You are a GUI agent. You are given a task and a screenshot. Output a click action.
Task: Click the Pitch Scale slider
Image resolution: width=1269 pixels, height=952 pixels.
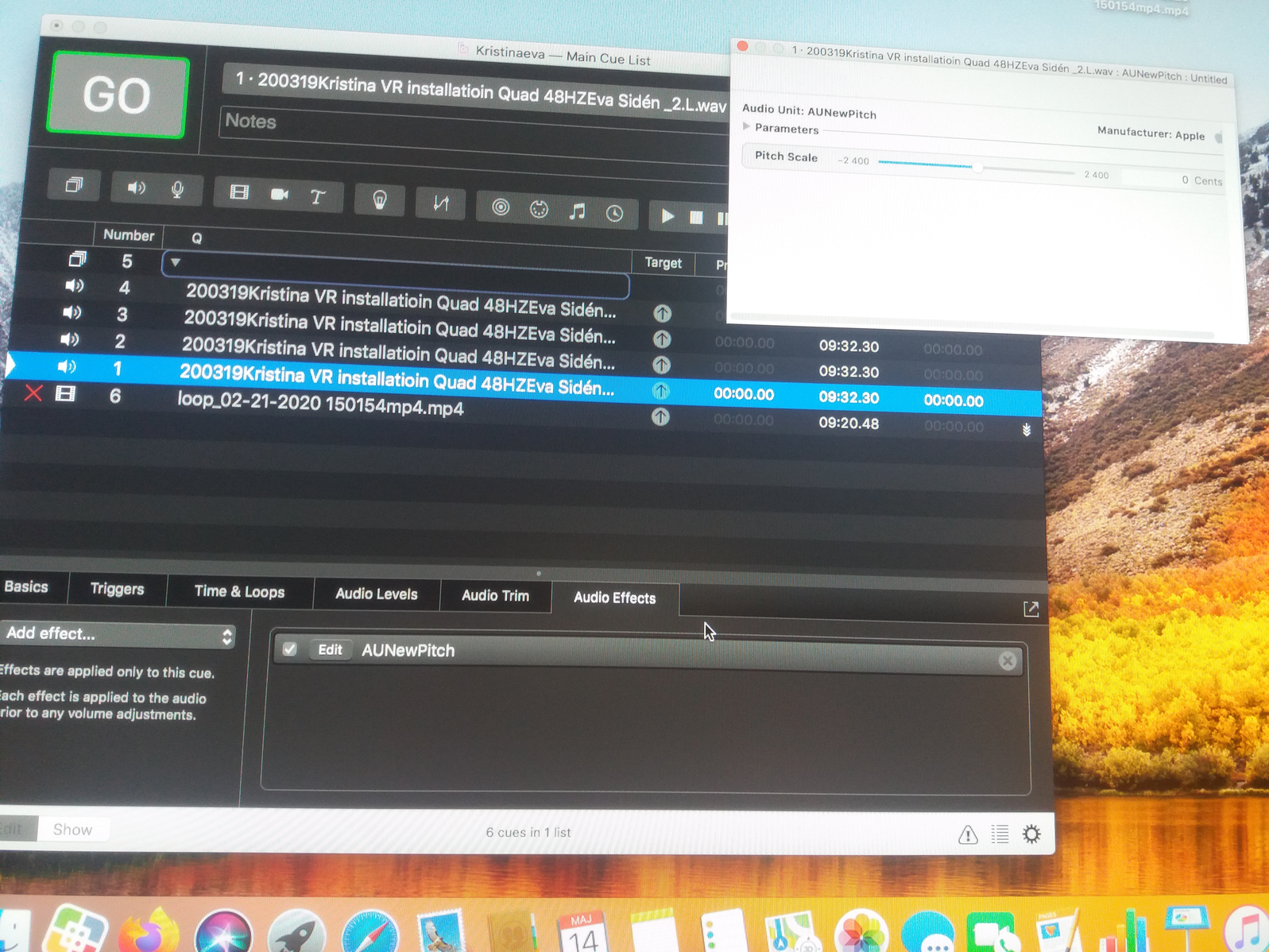click(x=977, y=168)
